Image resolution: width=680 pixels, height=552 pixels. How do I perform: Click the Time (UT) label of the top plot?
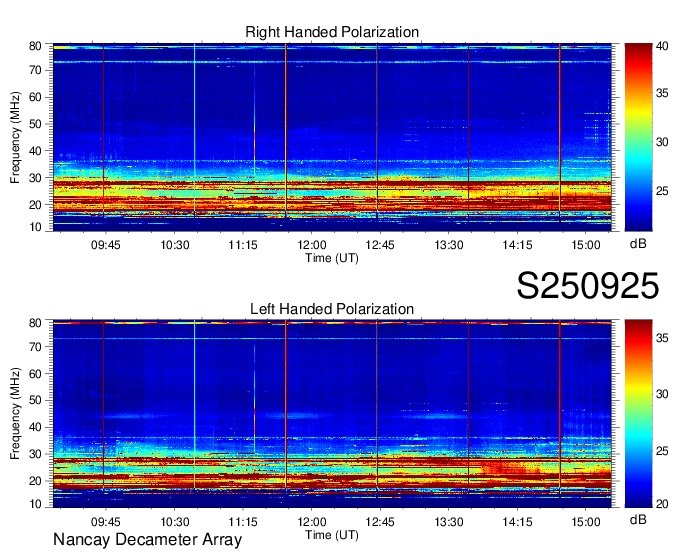331,257
